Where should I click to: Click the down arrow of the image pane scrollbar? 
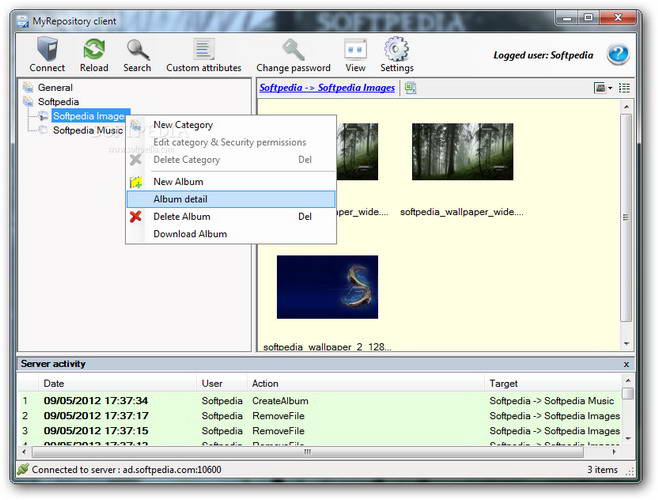(627, 343)
